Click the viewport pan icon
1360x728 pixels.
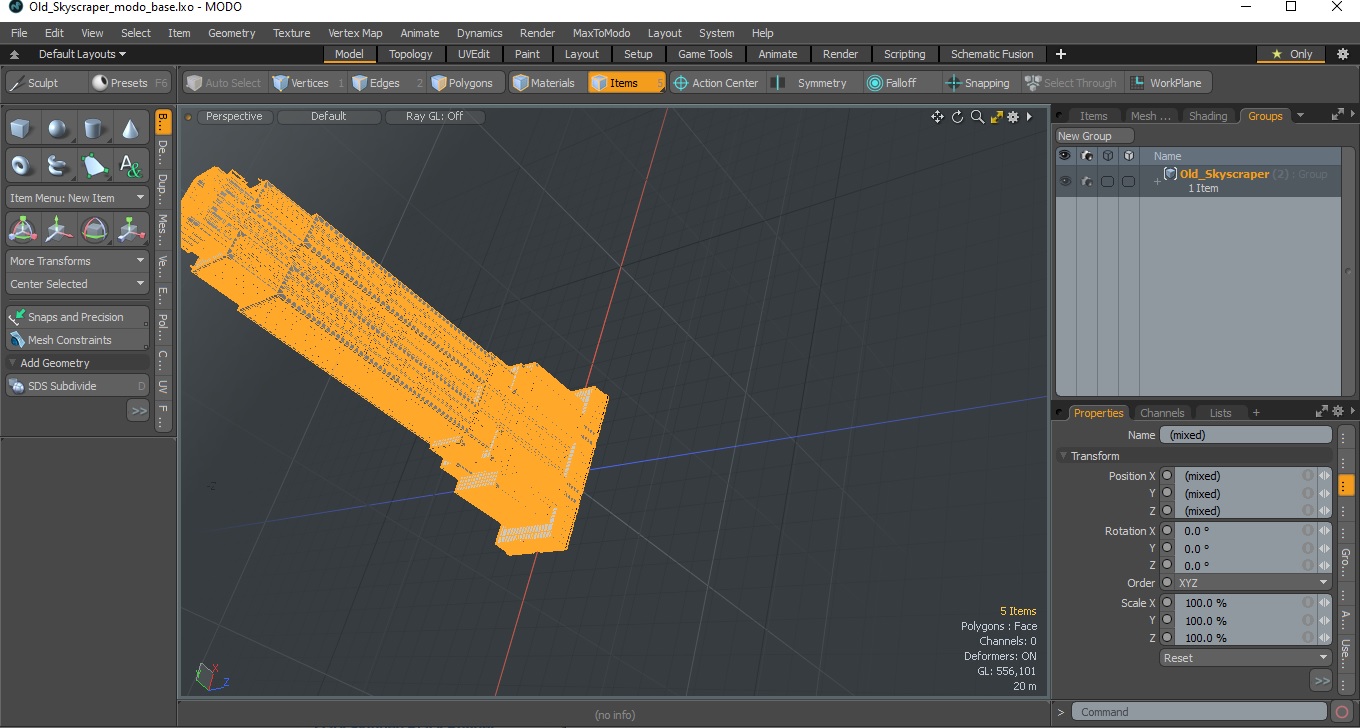click(x=937, y=117)
